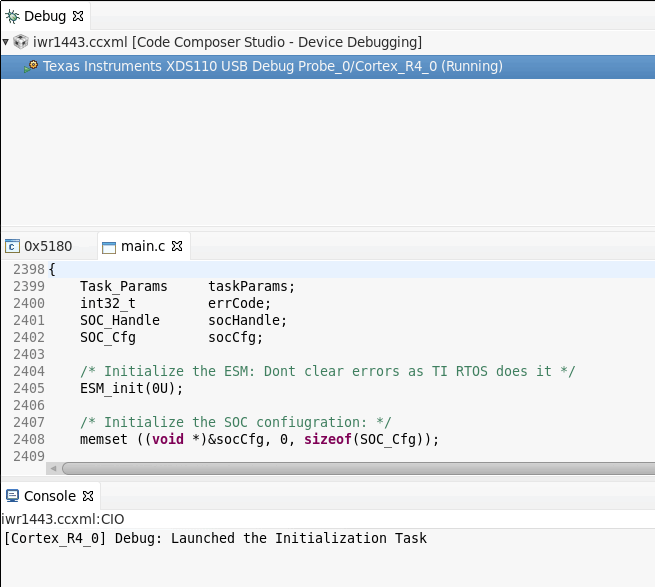Close the main.c editor tab
The height and width of the screenshot is (587, 655).
(x=177, y=246)
